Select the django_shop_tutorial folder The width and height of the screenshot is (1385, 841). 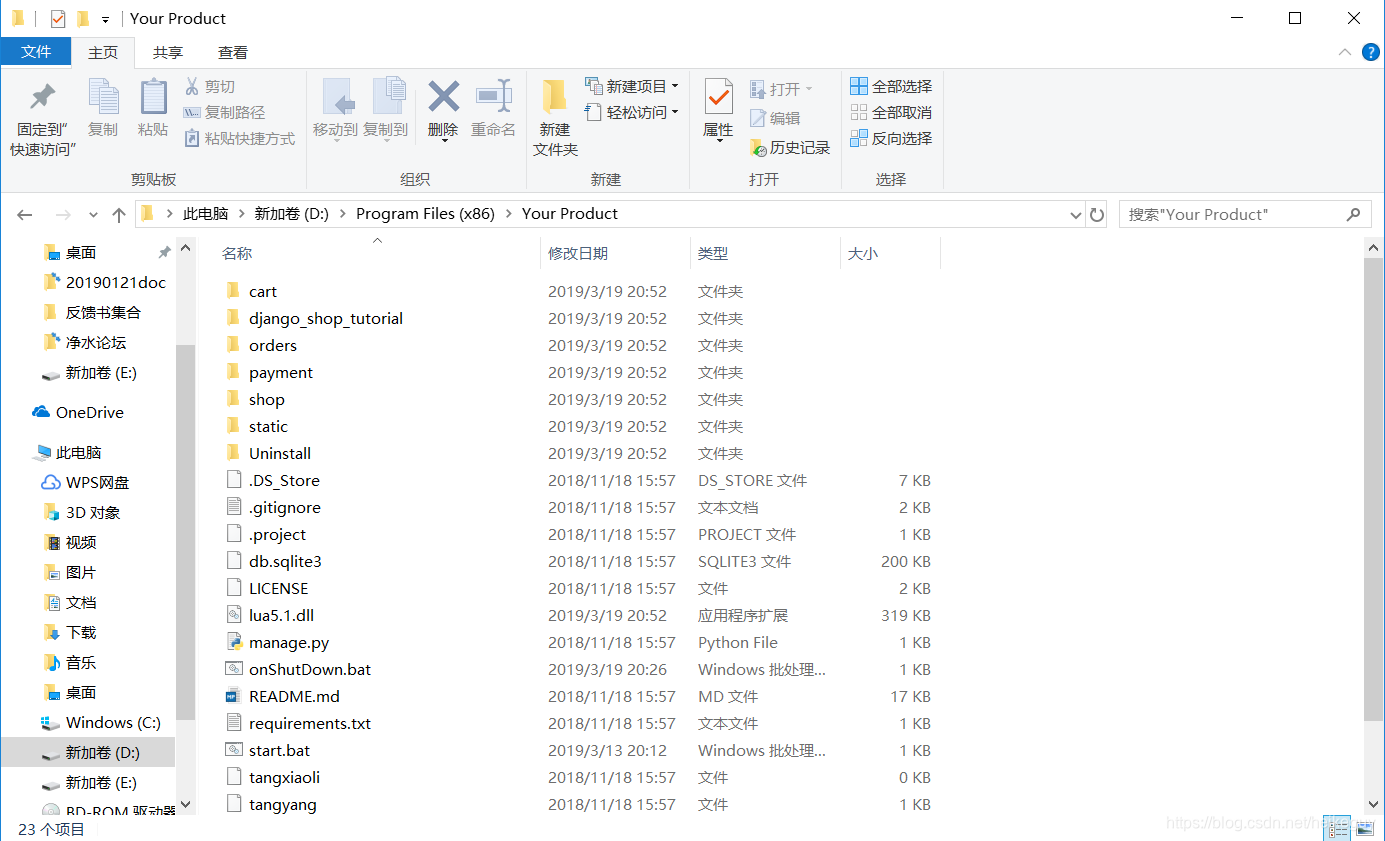click(326, 318)
